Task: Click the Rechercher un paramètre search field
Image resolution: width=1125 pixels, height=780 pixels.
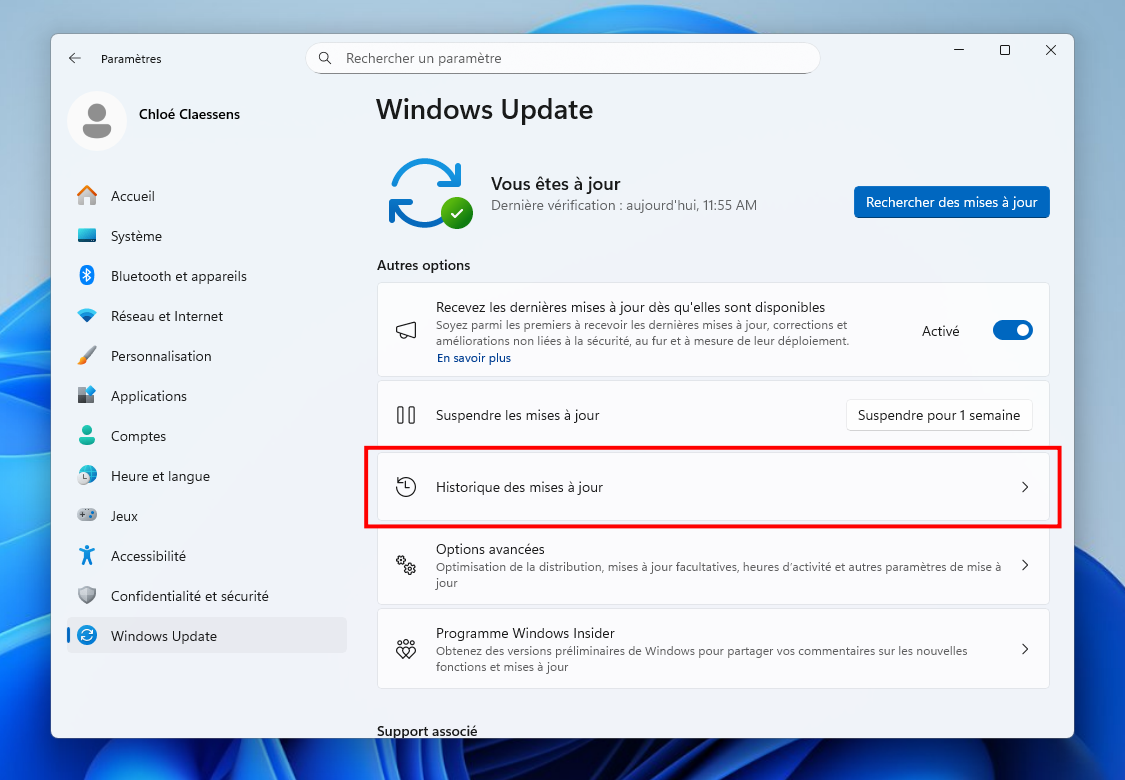Action: pos(570,59)
